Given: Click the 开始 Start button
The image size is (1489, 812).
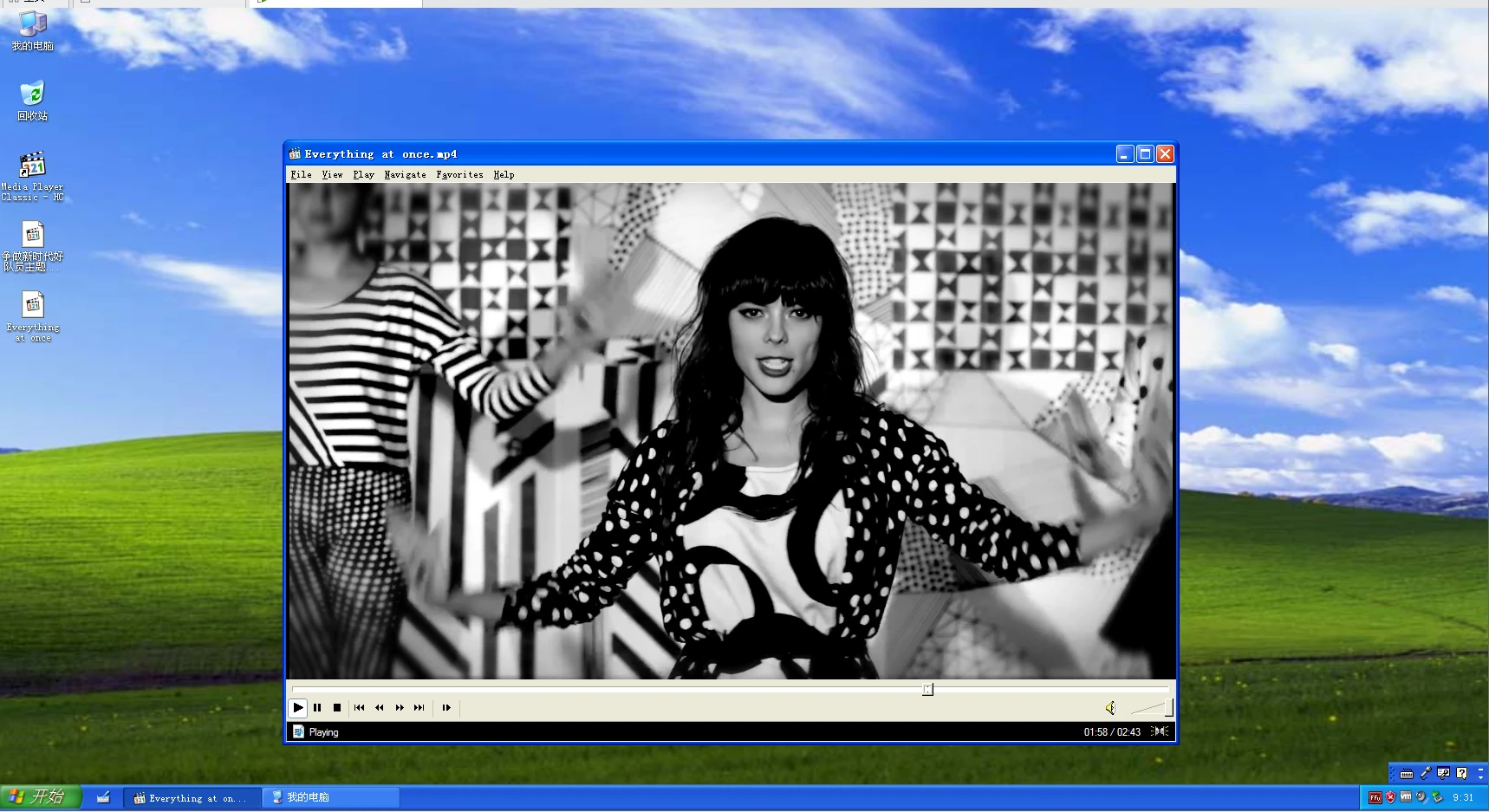Looking at the screenshot, I should click(41, 796).
